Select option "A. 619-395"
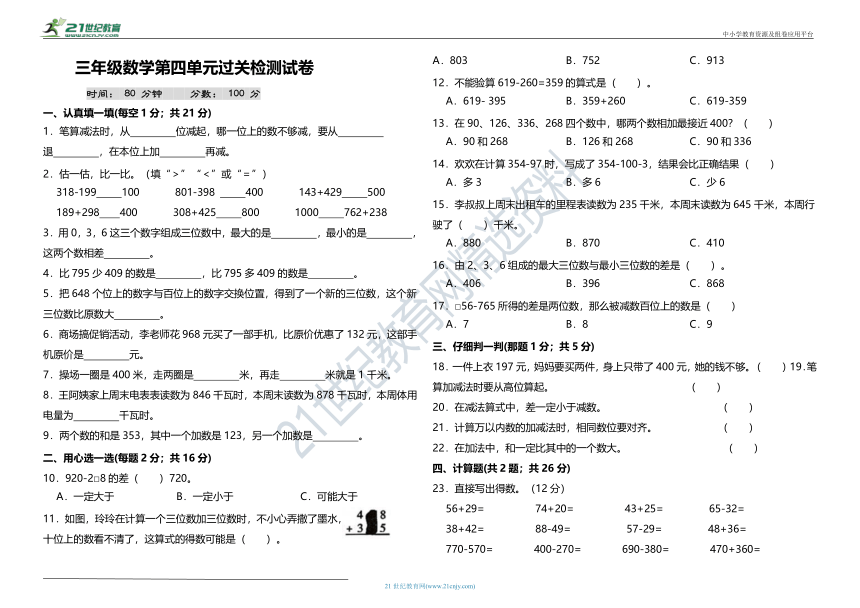This screenshot has height=608, width=860. [x=476, y=101]
